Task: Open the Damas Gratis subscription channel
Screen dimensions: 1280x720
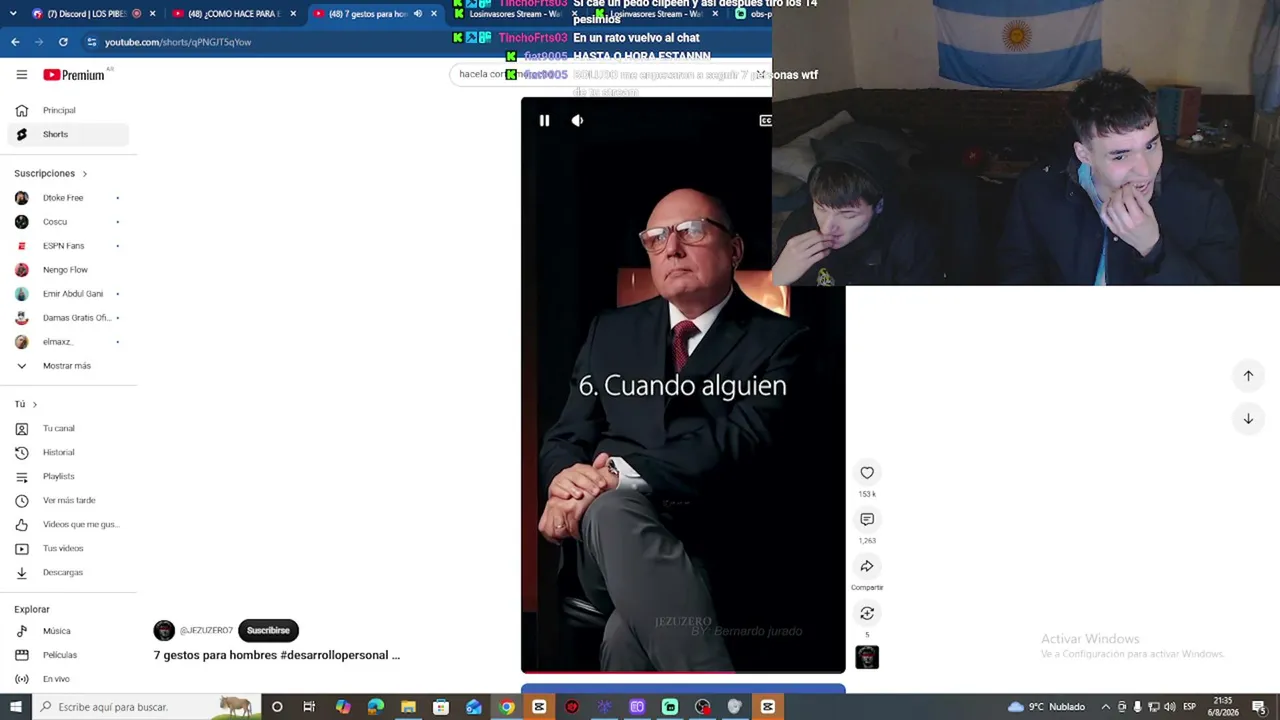Action: [x=68, y=318]
